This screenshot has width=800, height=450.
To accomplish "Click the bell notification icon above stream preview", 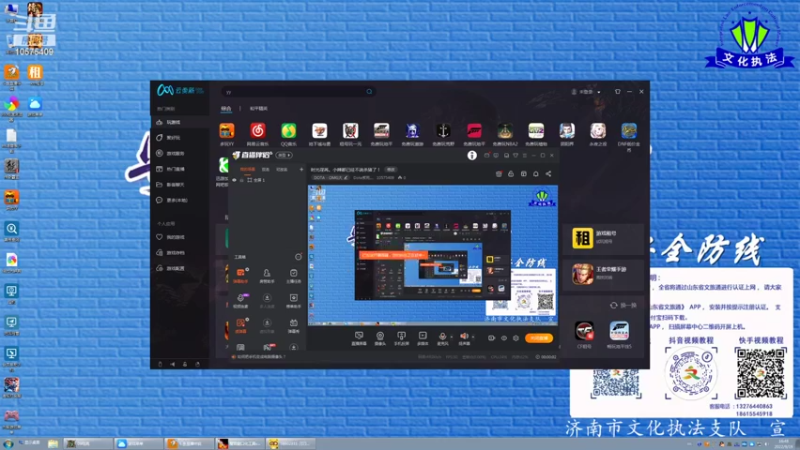I will pyautogui.click(x=536, y=174).
